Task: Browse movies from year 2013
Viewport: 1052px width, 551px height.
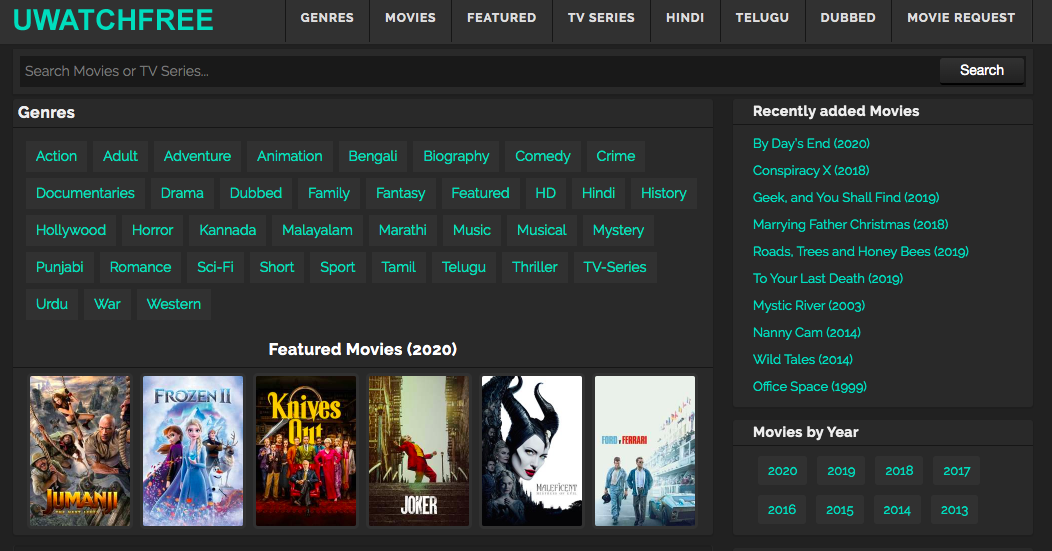Action: (x=954, y=509)
